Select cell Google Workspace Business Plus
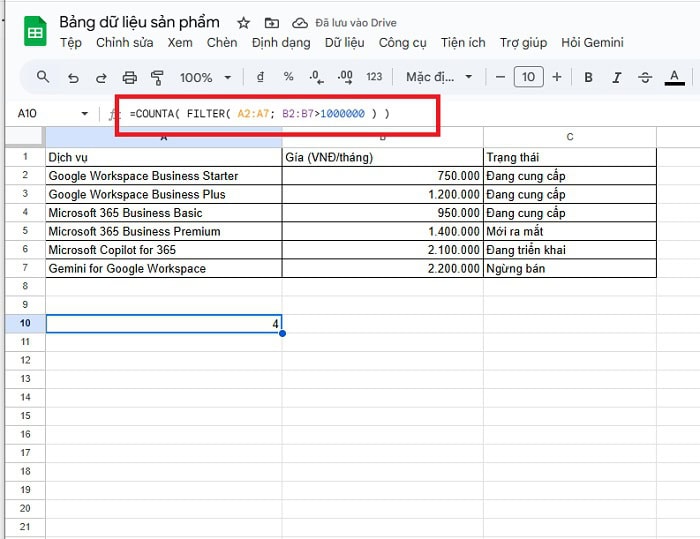This screenshot has width=700, height=539. click(x=164, y=194)
